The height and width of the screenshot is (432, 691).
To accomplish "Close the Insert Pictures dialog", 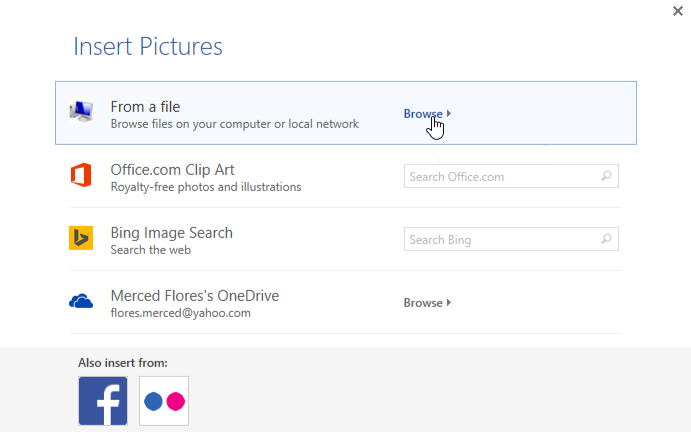I will pyautogui.click(x=680, y=10).
